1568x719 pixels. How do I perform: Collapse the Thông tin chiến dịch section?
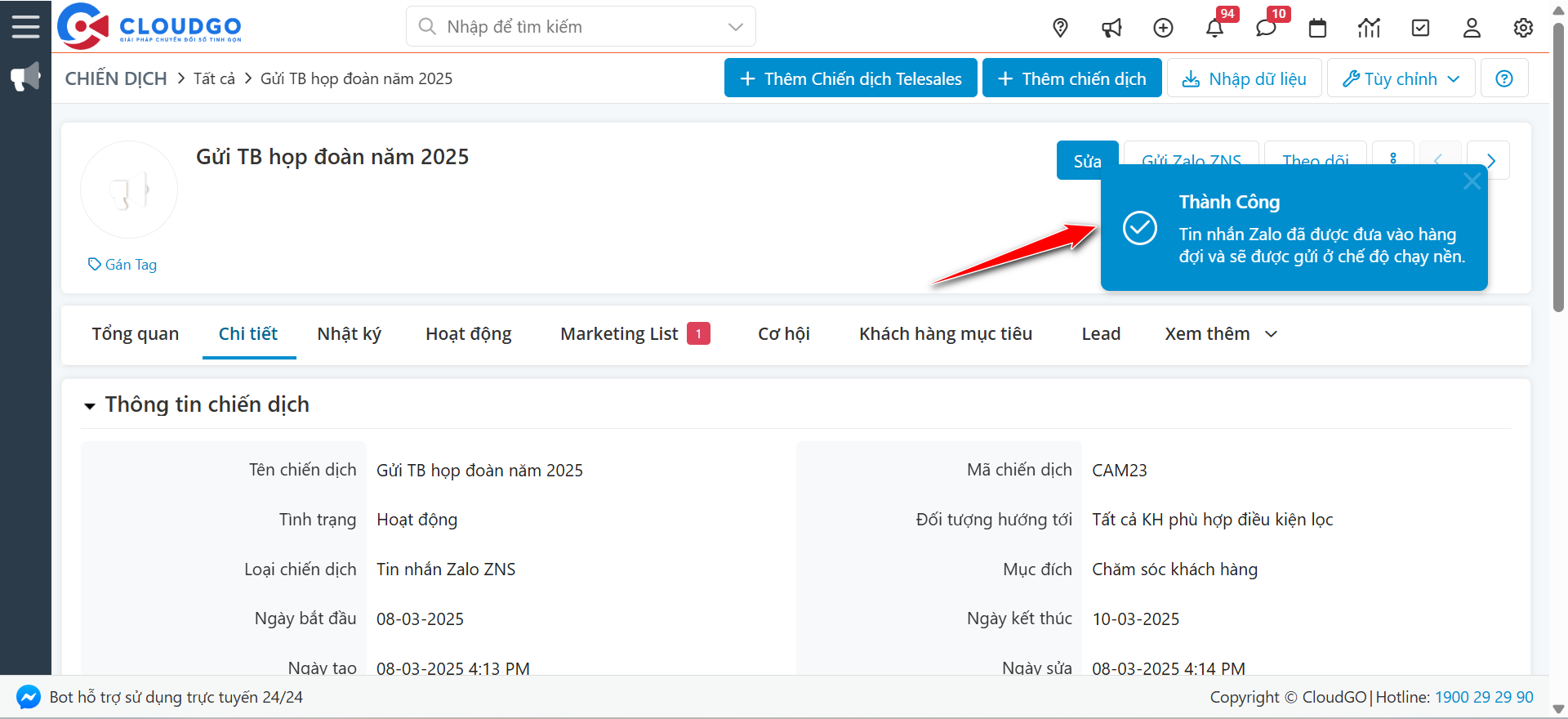click(x=90, y=405)
